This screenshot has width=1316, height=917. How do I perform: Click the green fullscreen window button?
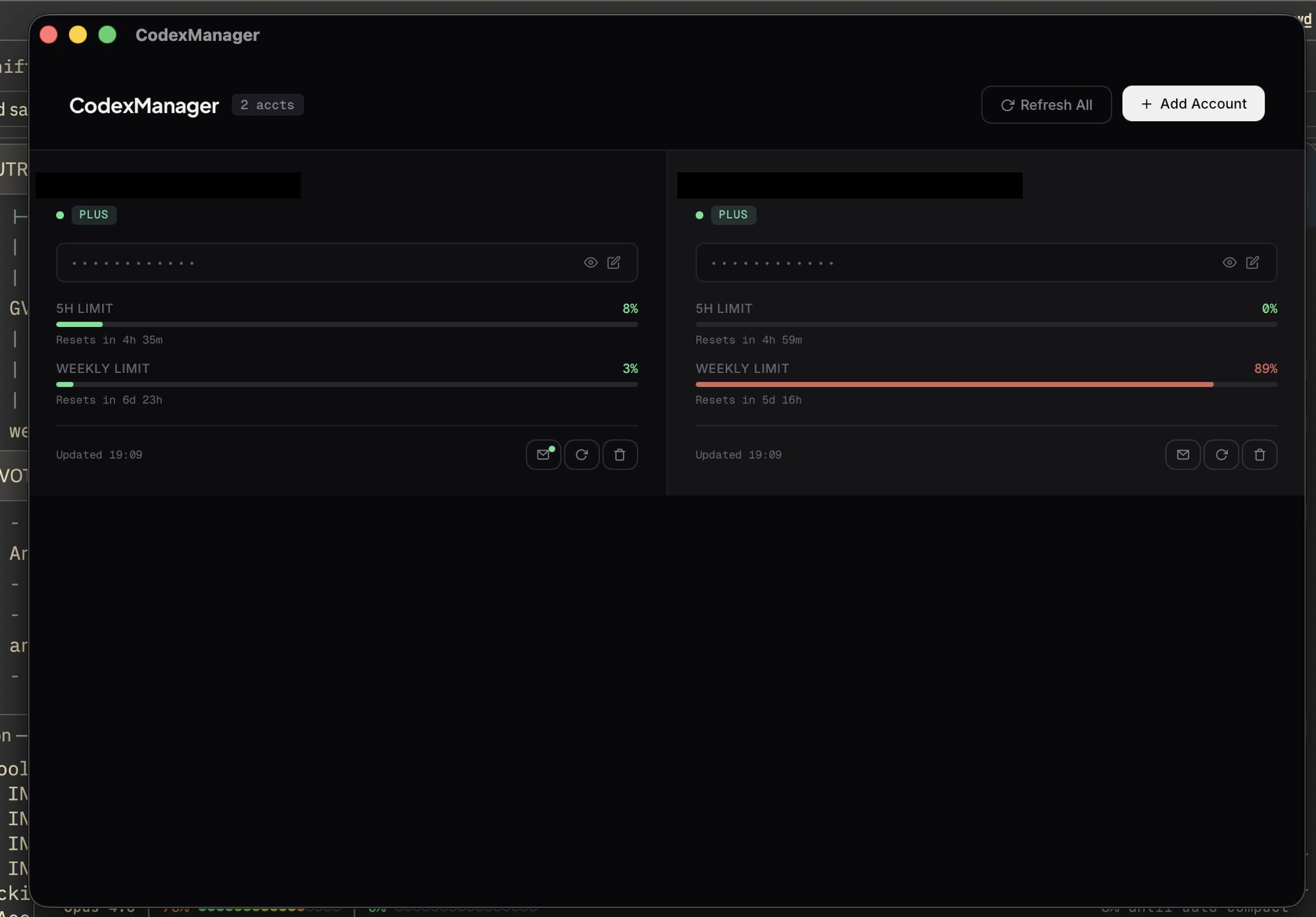tap(107, 34)
